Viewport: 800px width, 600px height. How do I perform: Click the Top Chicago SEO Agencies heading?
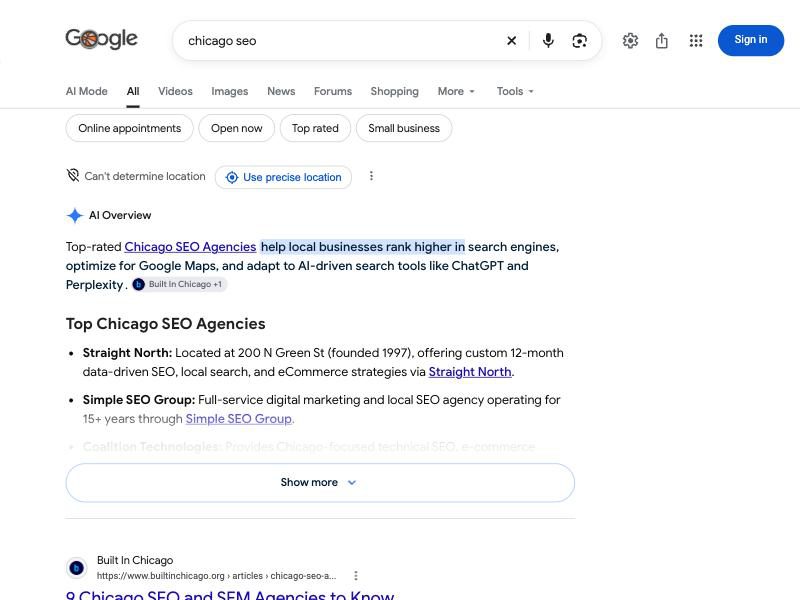(x=166, y=324)
